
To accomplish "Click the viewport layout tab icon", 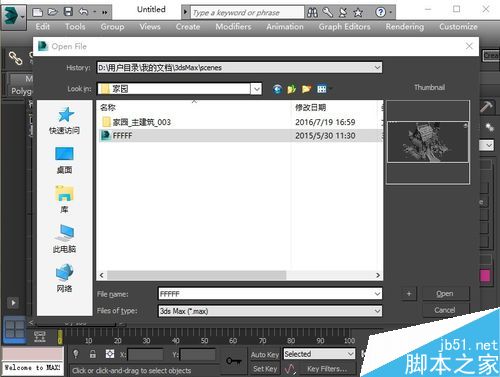I will click(15, 329).
